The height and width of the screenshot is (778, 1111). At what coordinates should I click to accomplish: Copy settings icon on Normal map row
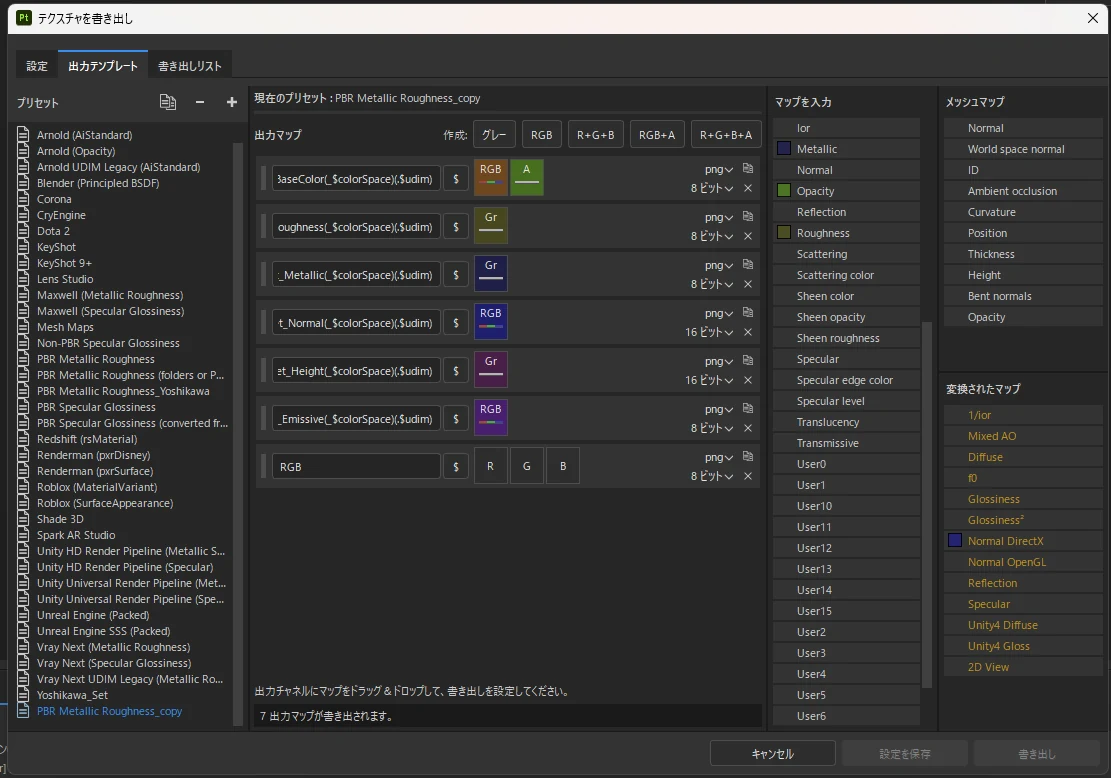(x=748, y=312)
